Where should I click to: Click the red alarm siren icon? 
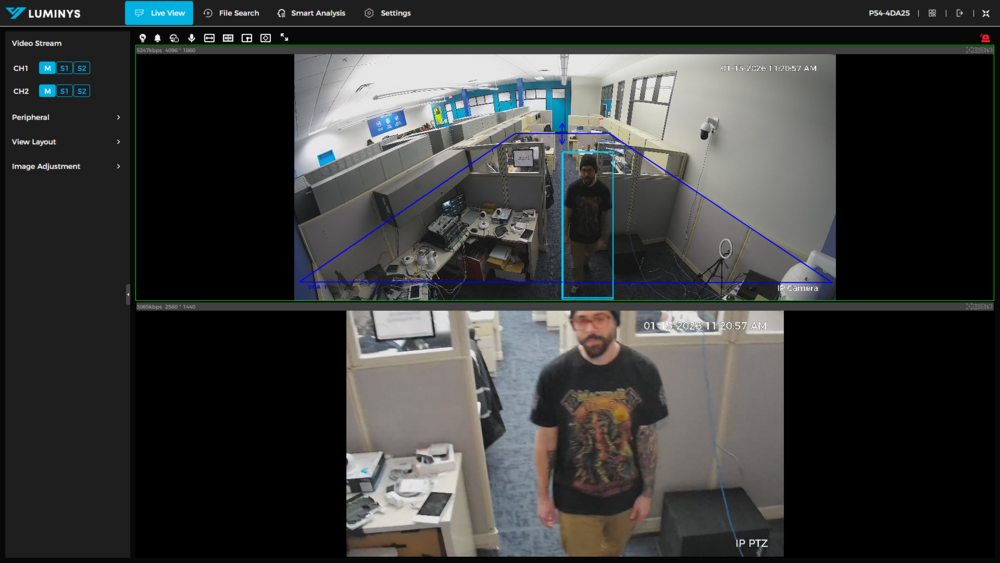[x=985, y=38]
